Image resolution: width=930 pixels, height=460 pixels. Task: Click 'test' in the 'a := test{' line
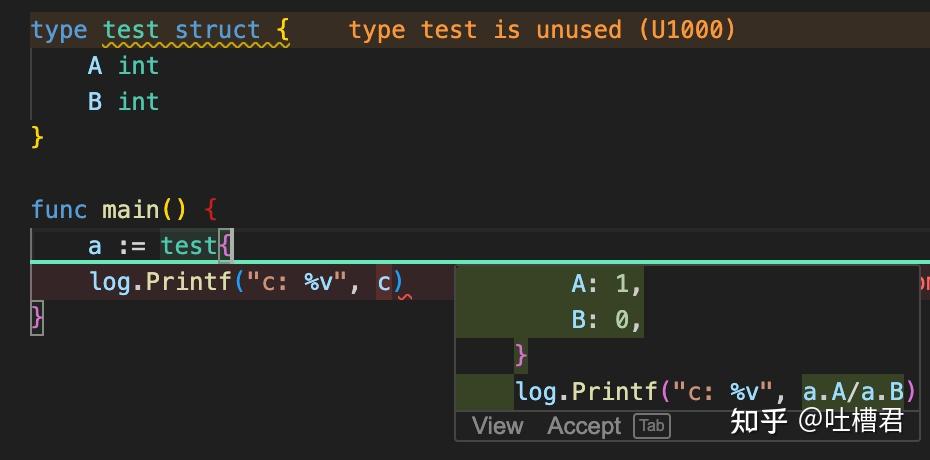coord(189,245)
